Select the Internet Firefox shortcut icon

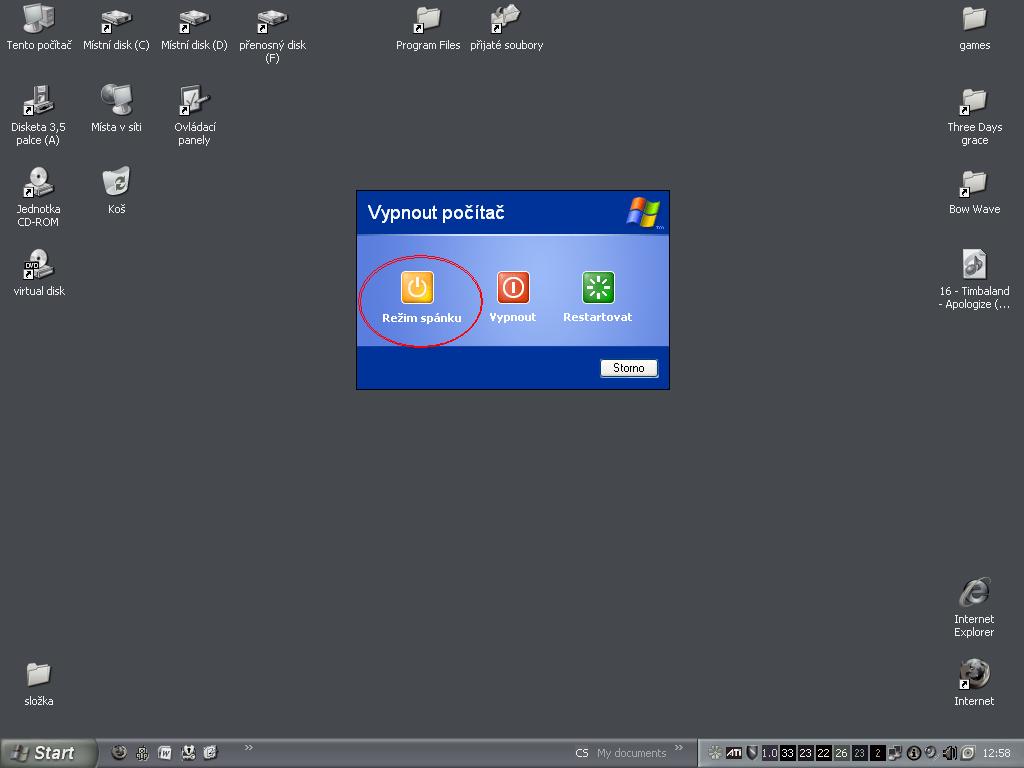(x=974, y=682)
